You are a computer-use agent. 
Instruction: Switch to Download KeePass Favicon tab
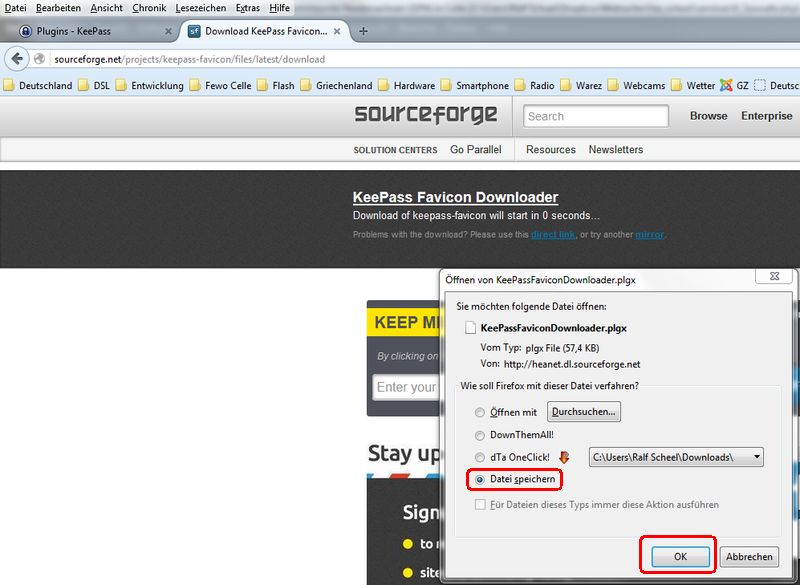pyautogui.click(x=265, y=31)
